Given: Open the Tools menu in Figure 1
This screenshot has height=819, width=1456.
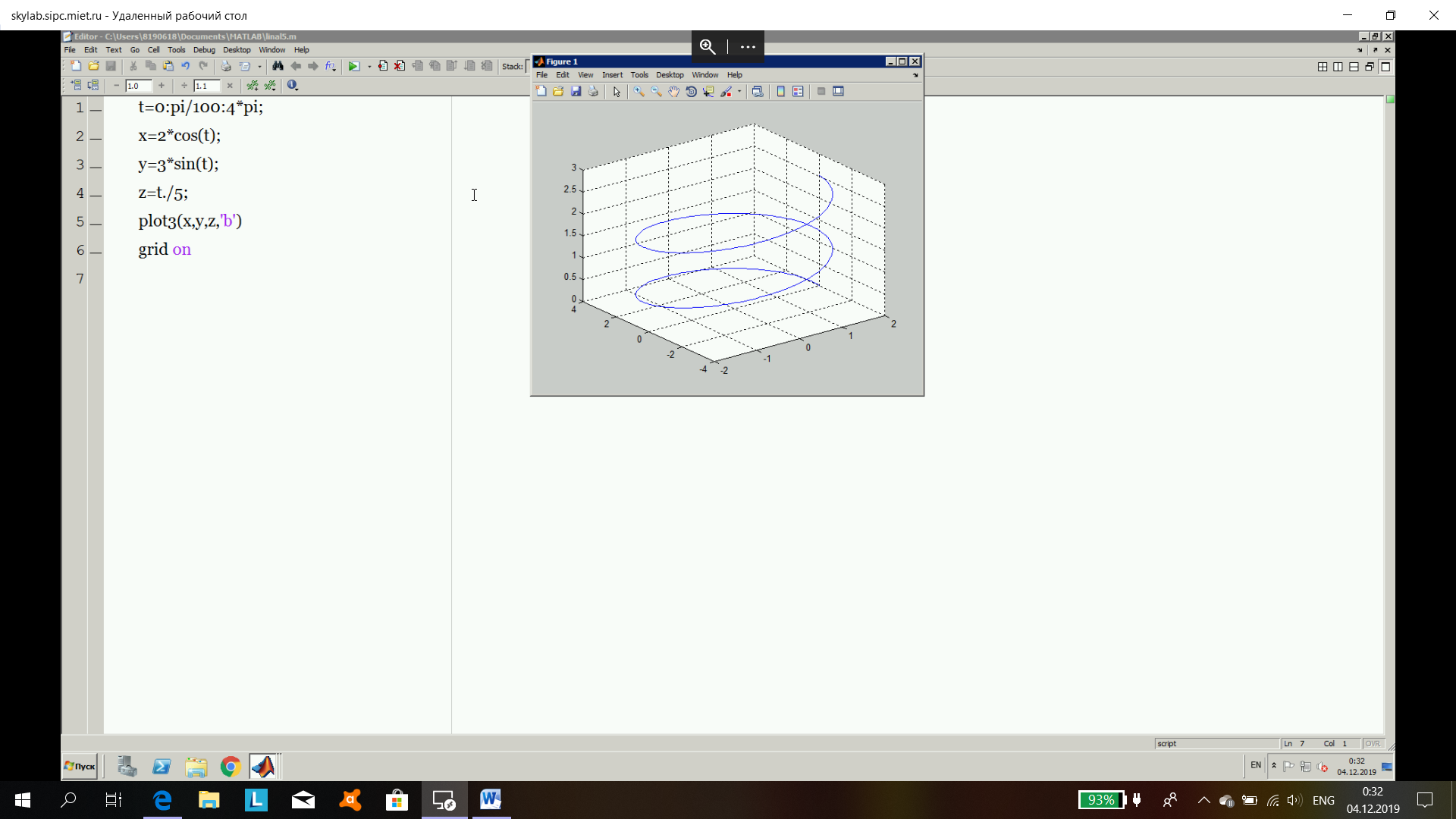Looking at the screenshot, I should [639, 75].
